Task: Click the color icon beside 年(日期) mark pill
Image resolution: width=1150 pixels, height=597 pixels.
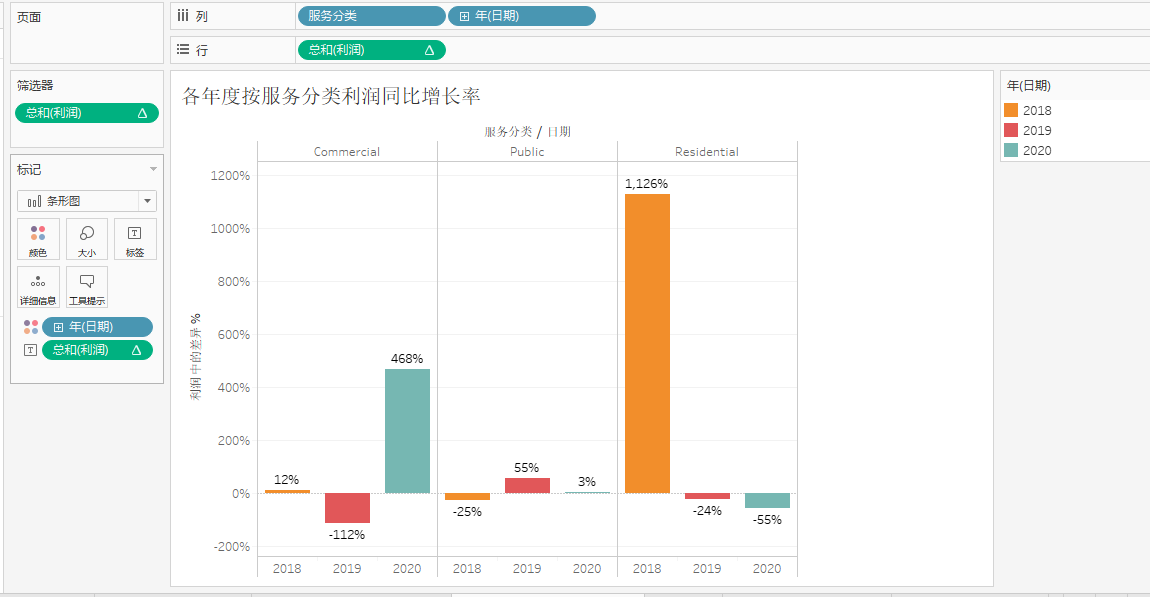Action: [31, 327]
